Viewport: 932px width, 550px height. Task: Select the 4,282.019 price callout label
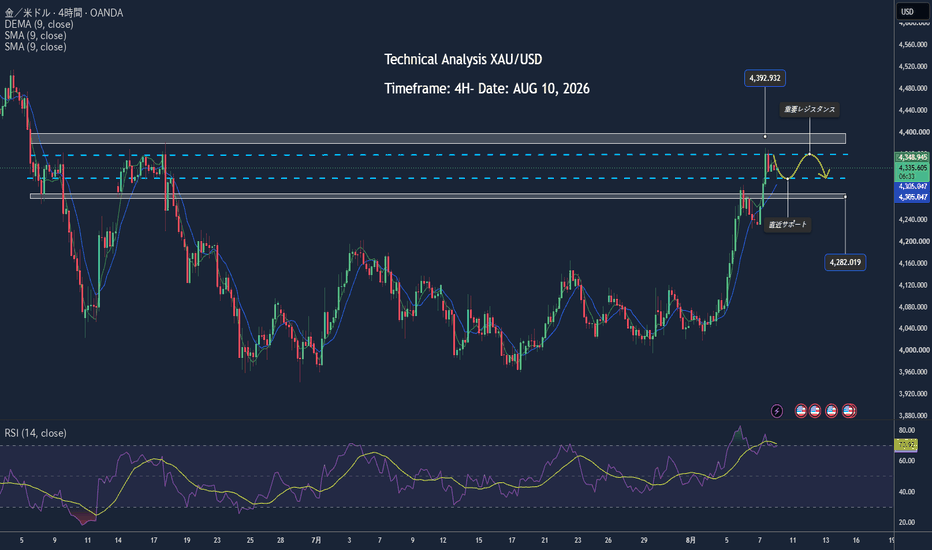pos(845,262)
